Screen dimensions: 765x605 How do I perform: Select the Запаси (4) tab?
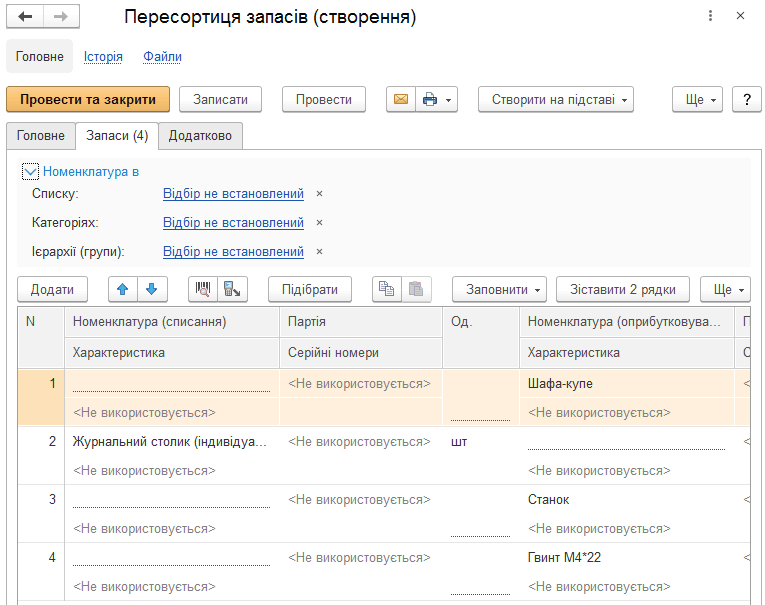pos(117,136)
